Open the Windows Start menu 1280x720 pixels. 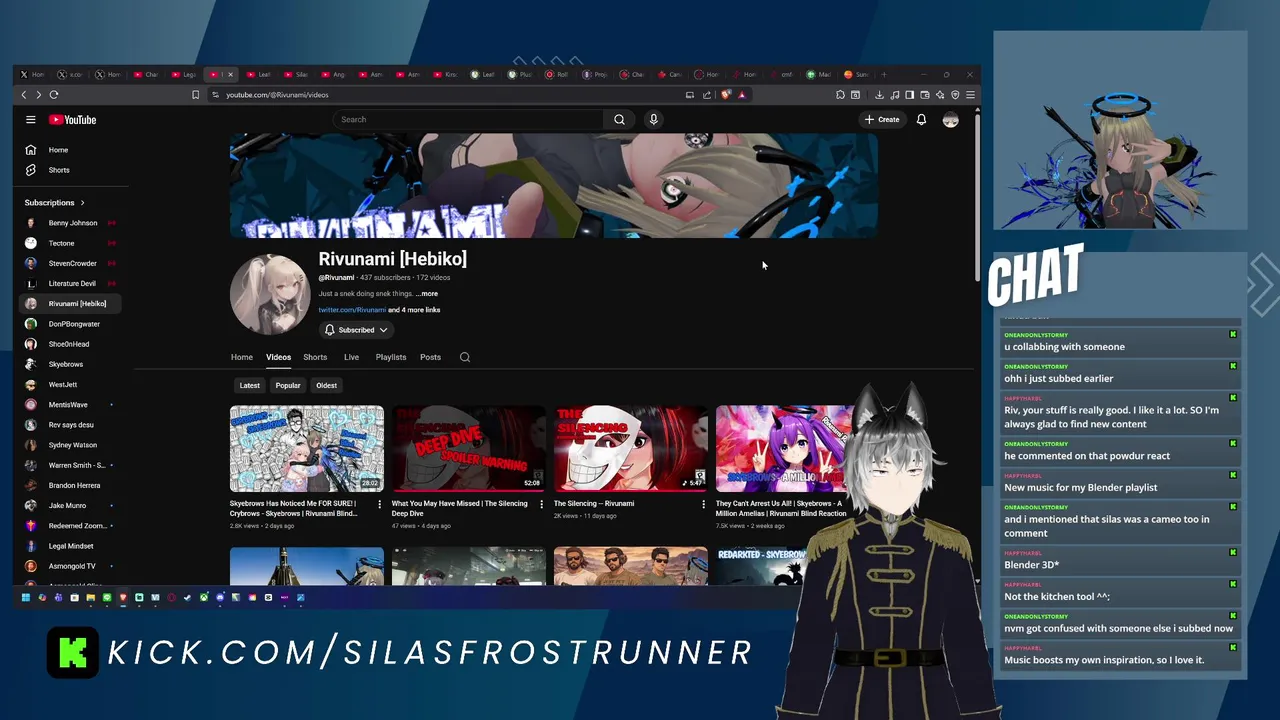click(x=26, y=598)
